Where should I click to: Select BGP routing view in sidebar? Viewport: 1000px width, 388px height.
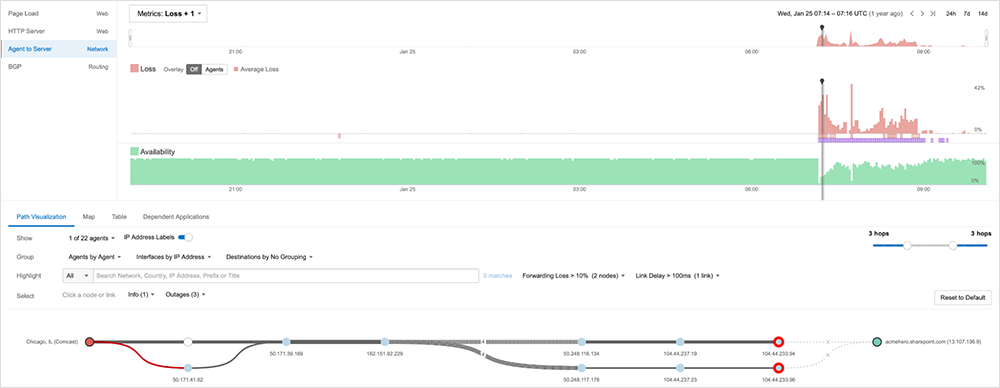[x=59, y=66]
